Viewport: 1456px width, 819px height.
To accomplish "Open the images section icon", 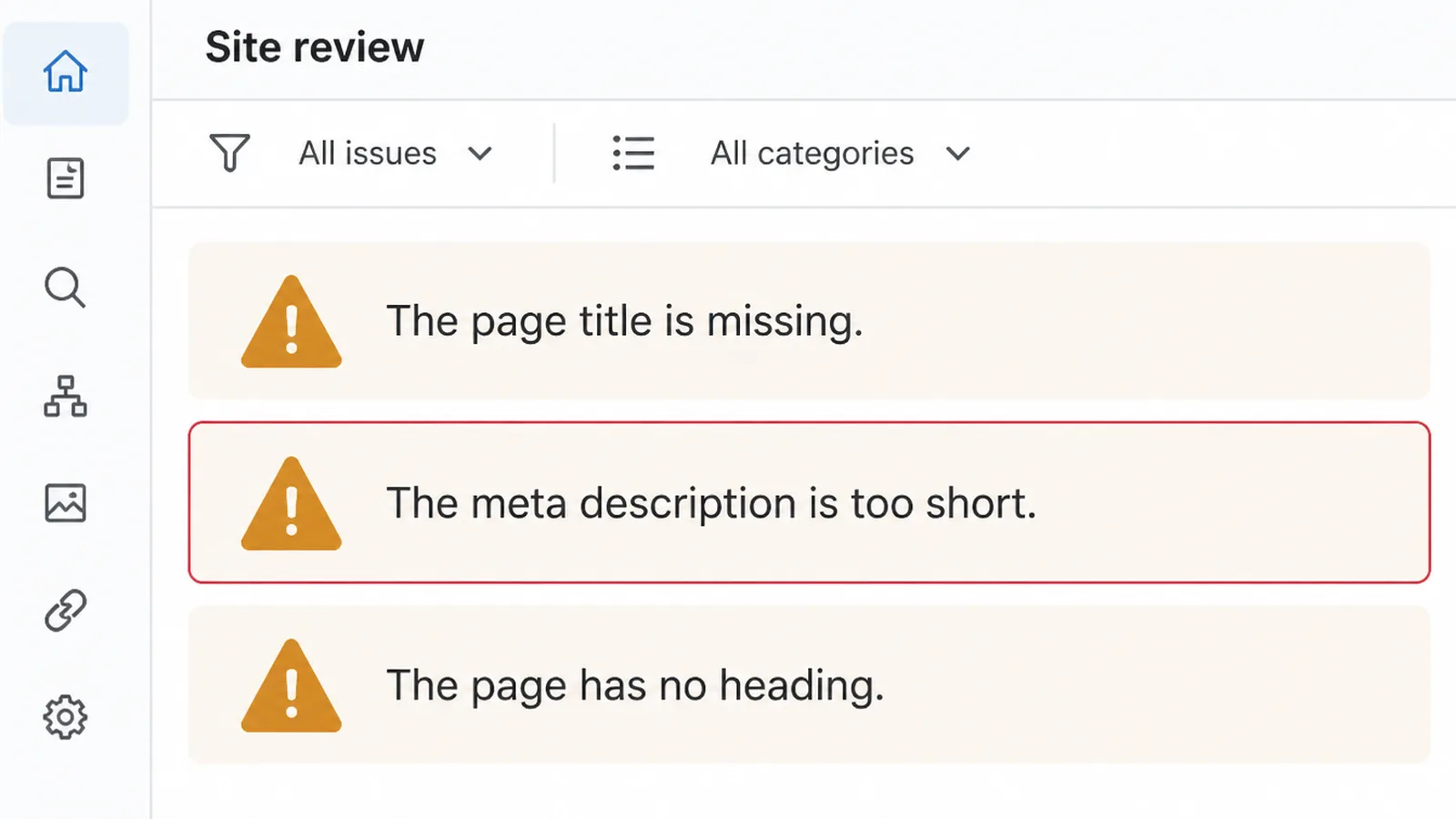I will click(x=66, y=503).
